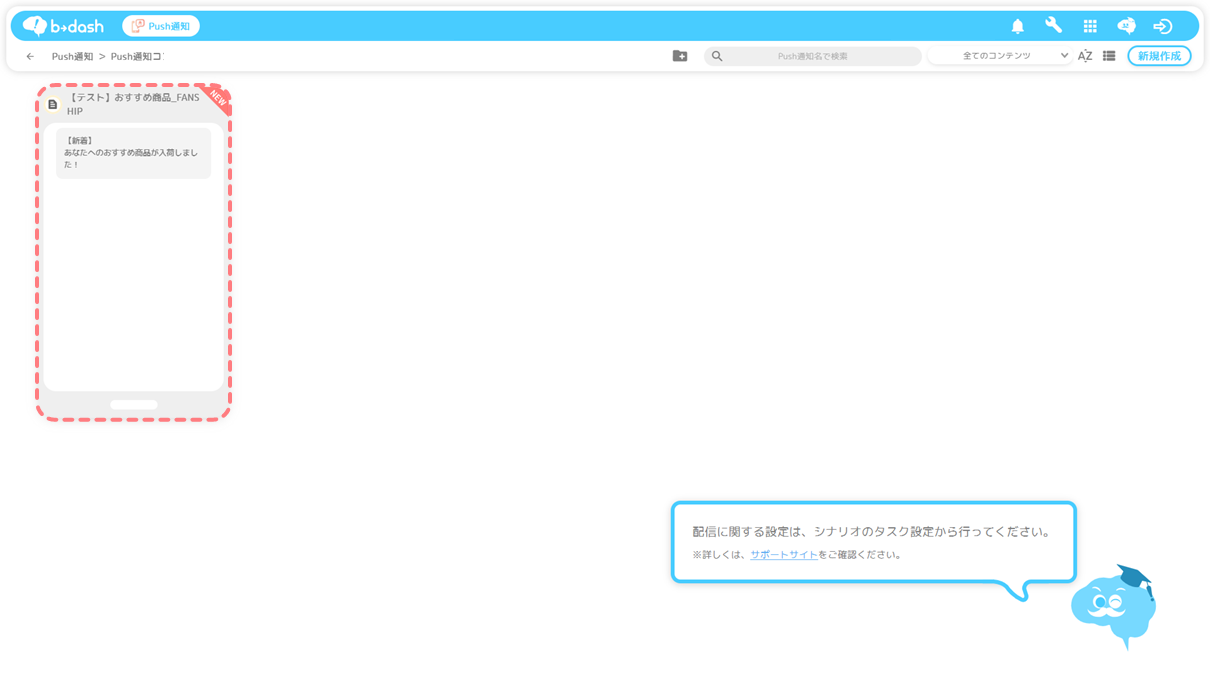
Task: Switch to list view
Action: 1109,56
